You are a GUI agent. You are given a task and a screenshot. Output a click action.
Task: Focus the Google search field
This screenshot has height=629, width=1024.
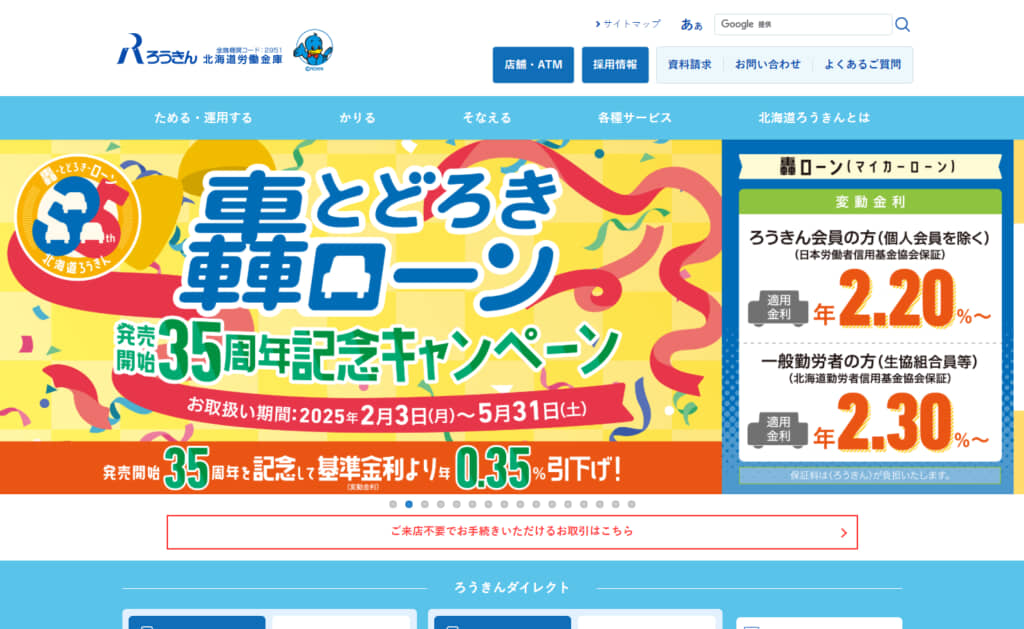coord(803,24)
